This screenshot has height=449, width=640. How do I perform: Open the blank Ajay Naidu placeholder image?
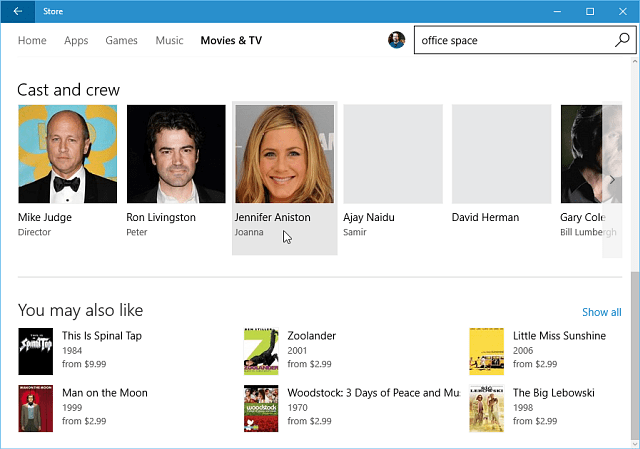pos(393,154)
